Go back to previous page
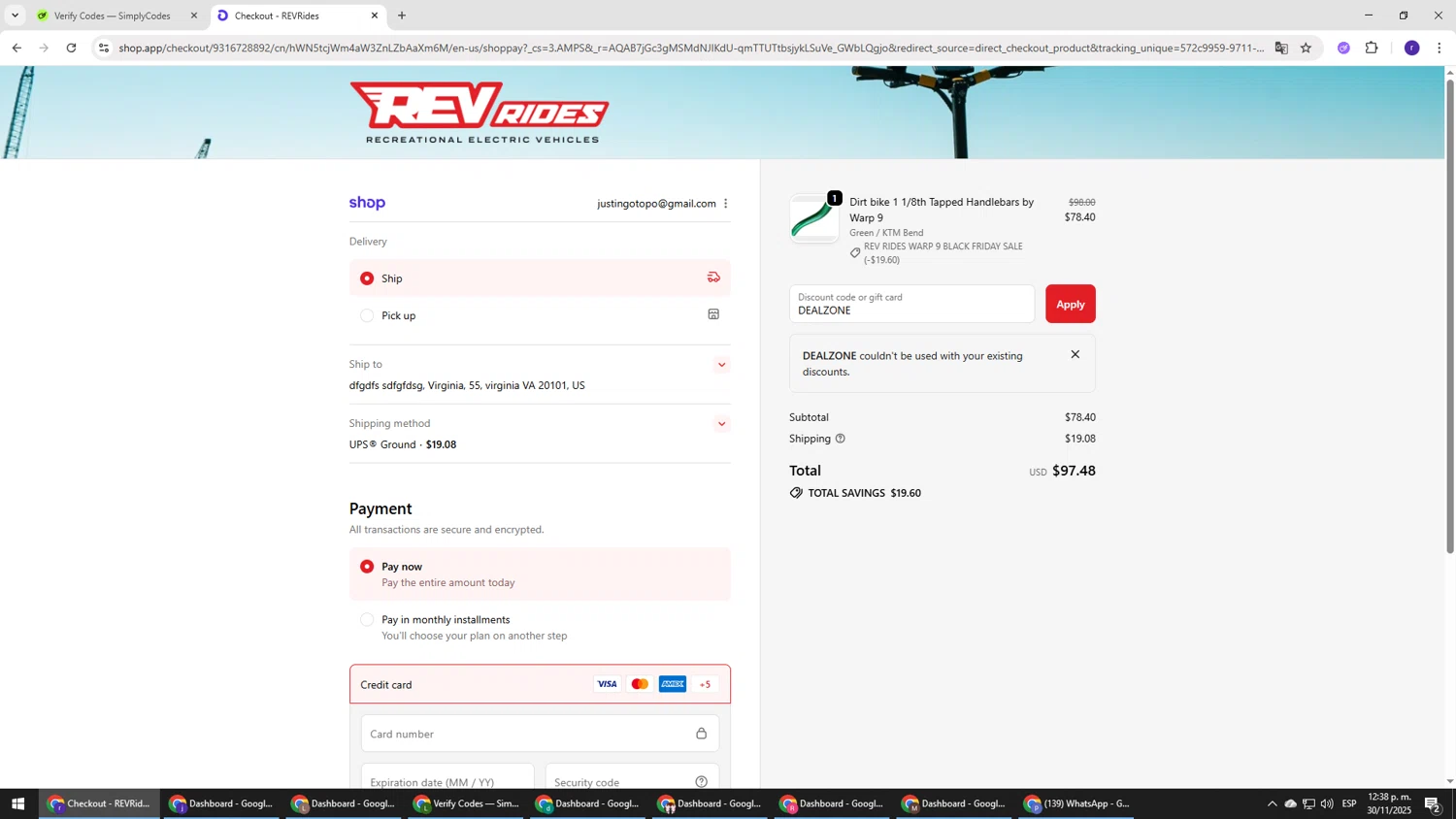 tap(17, 48)
